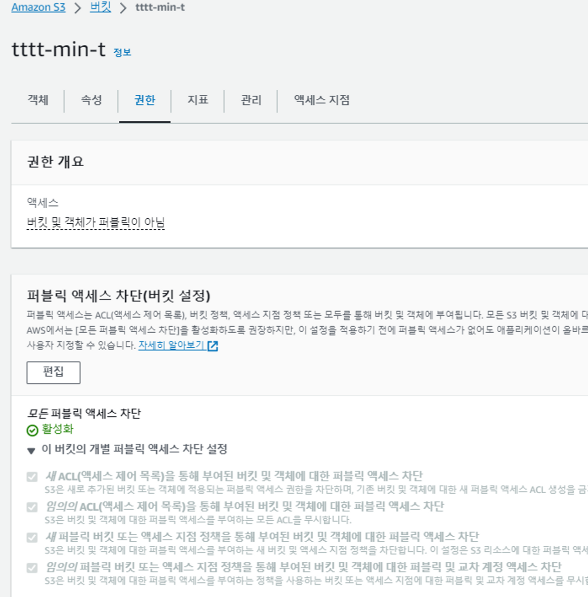588x597 pixels.
Task: Toggle the 임의의 ACL public access block checkbox
Action: point(32,507)
